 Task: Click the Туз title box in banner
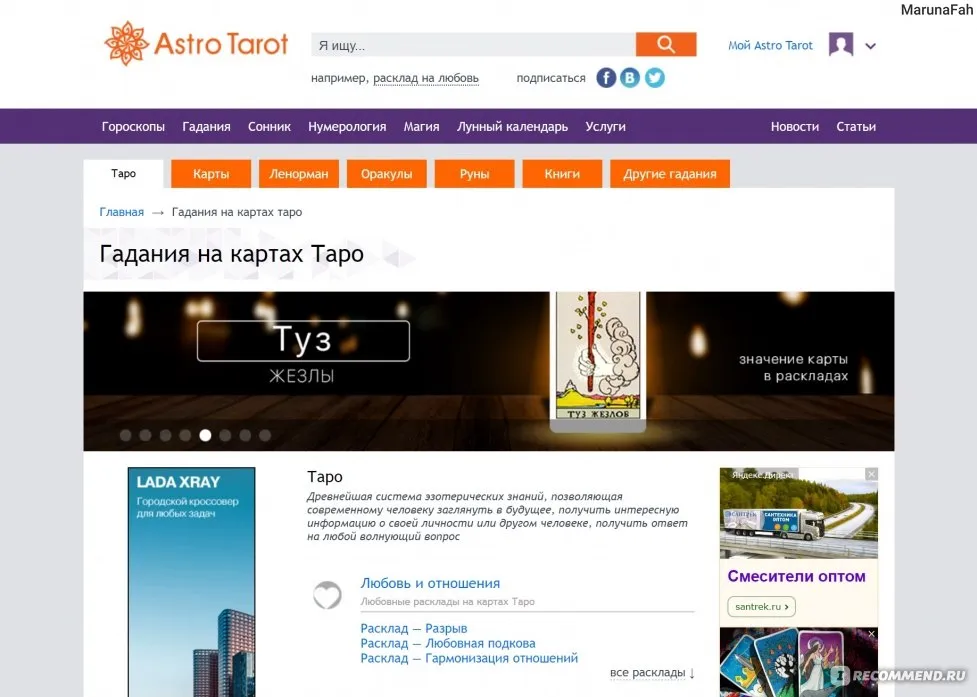303,341
